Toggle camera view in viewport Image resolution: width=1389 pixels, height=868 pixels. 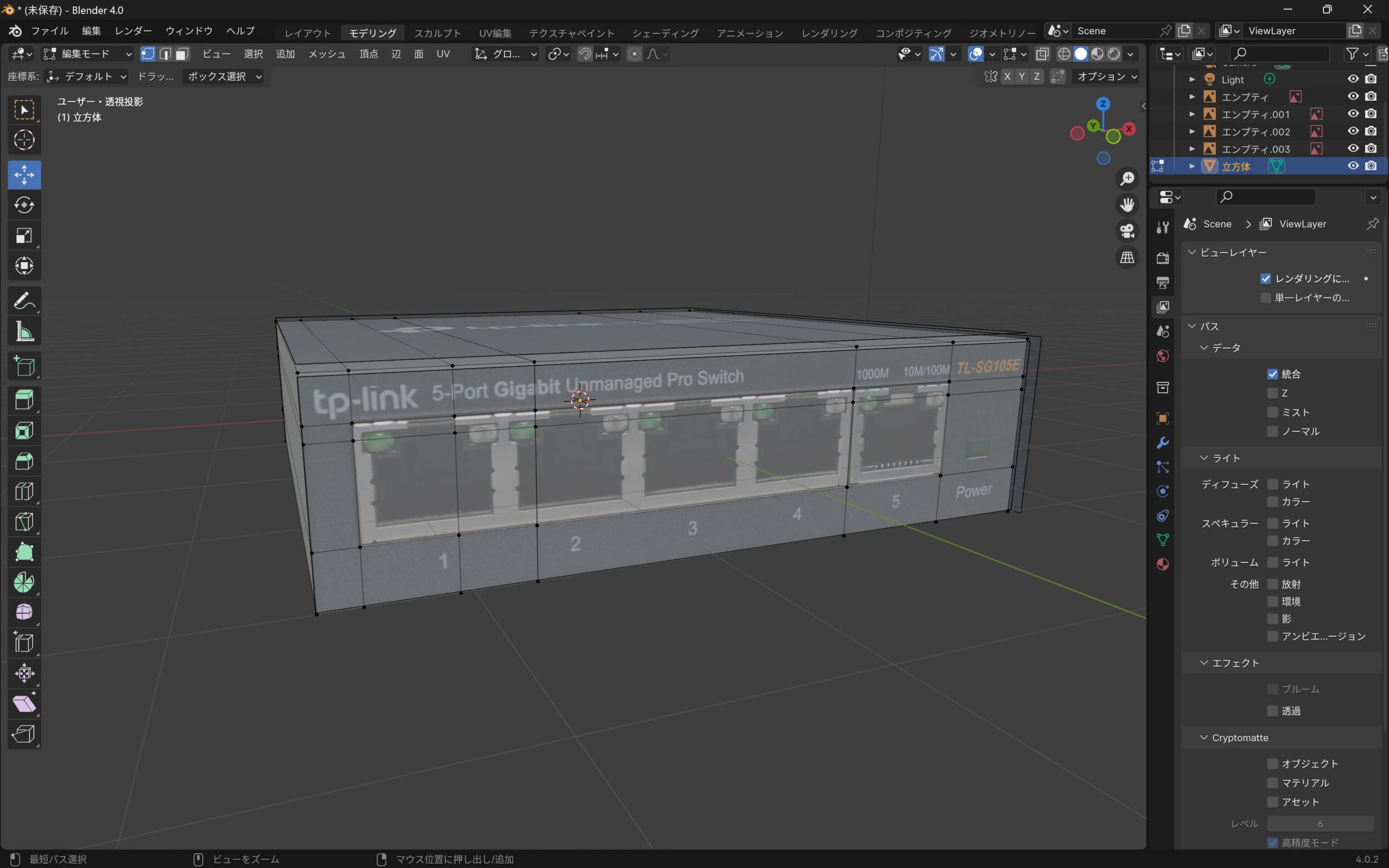click(1127, 231)
